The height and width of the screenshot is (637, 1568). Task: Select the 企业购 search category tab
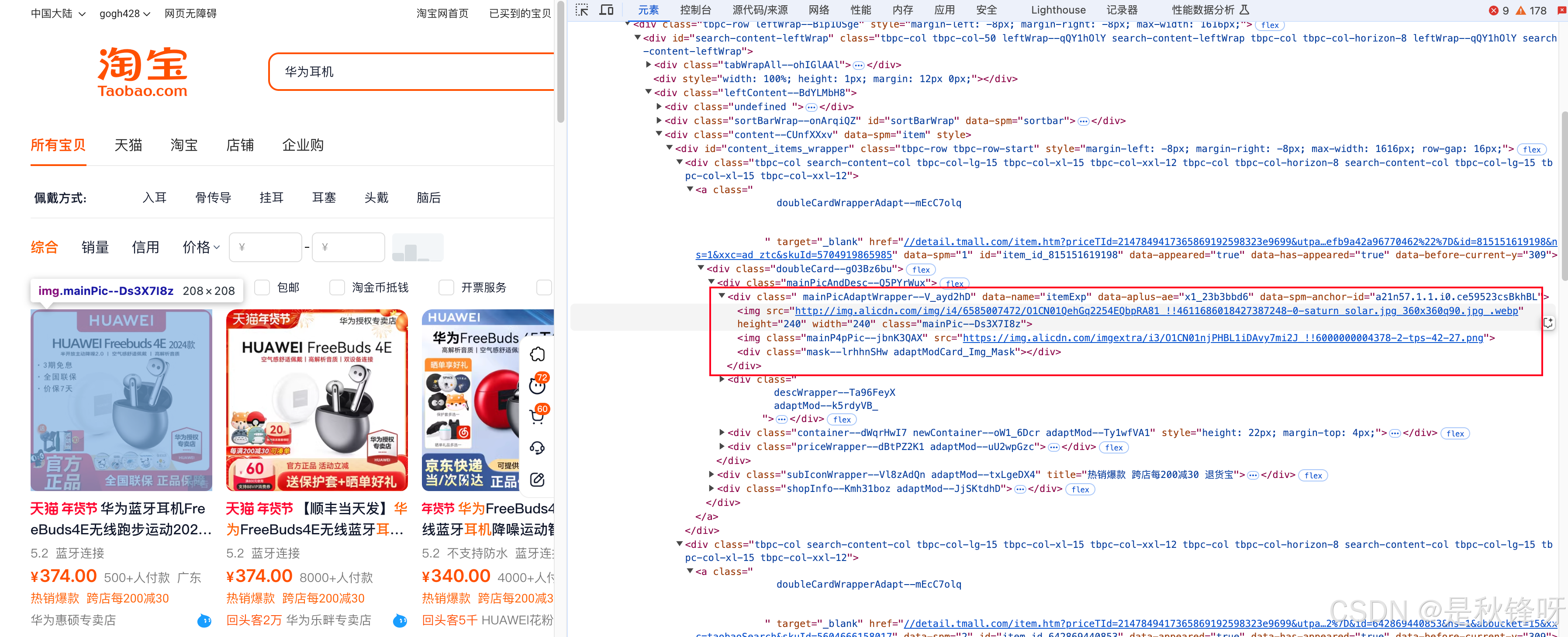[303, 145]
